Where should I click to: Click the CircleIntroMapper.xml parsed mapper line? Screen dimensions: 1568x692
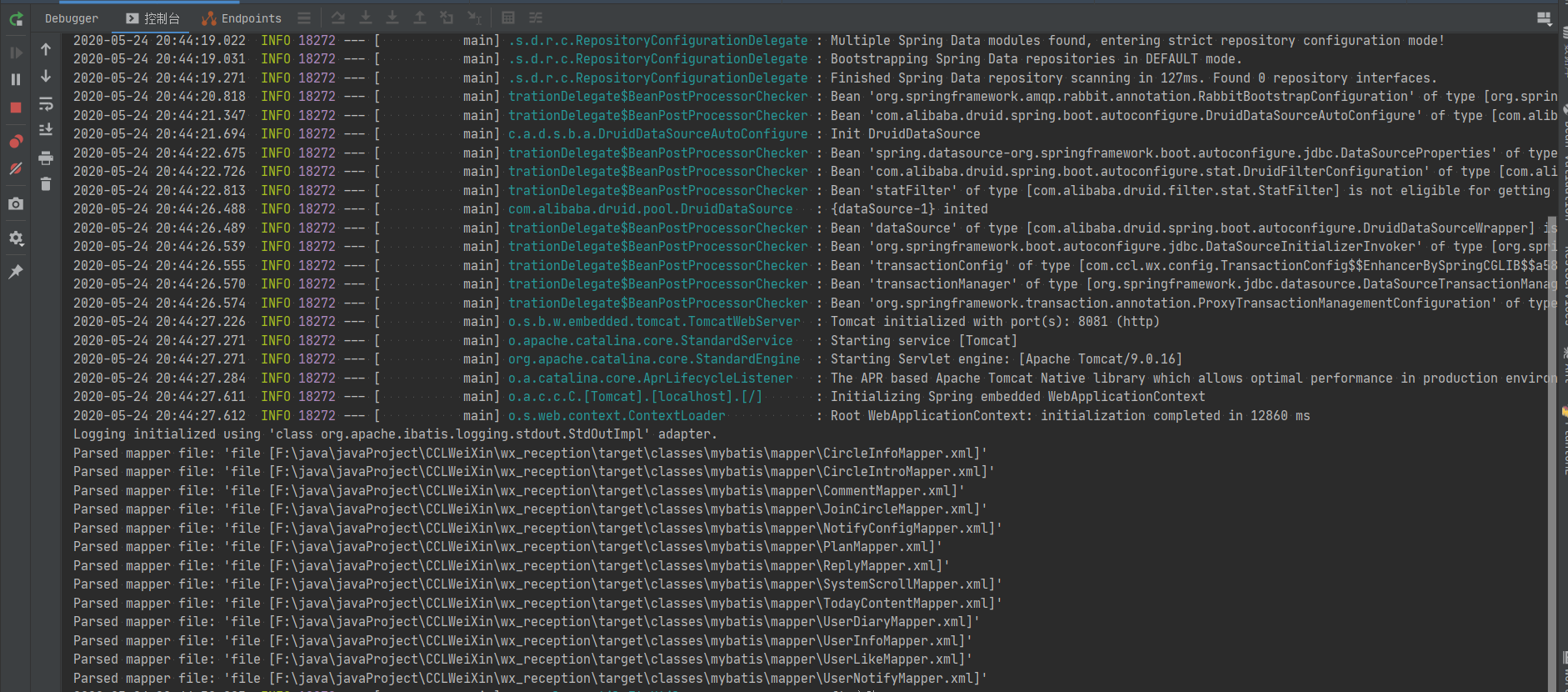coord(534,472)
